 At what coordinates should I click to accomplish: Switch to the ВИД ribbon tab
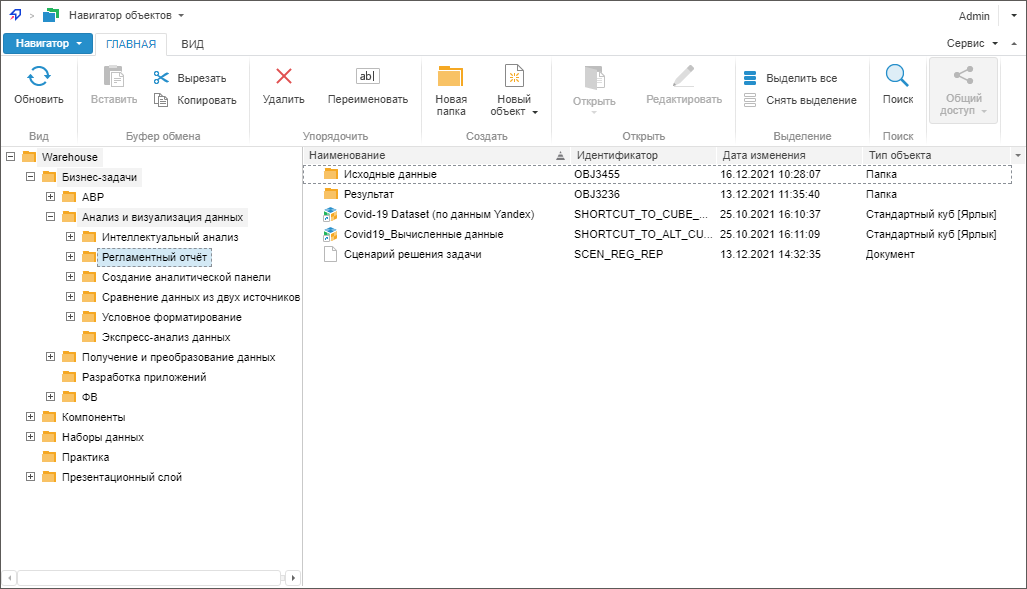(193, 44)
